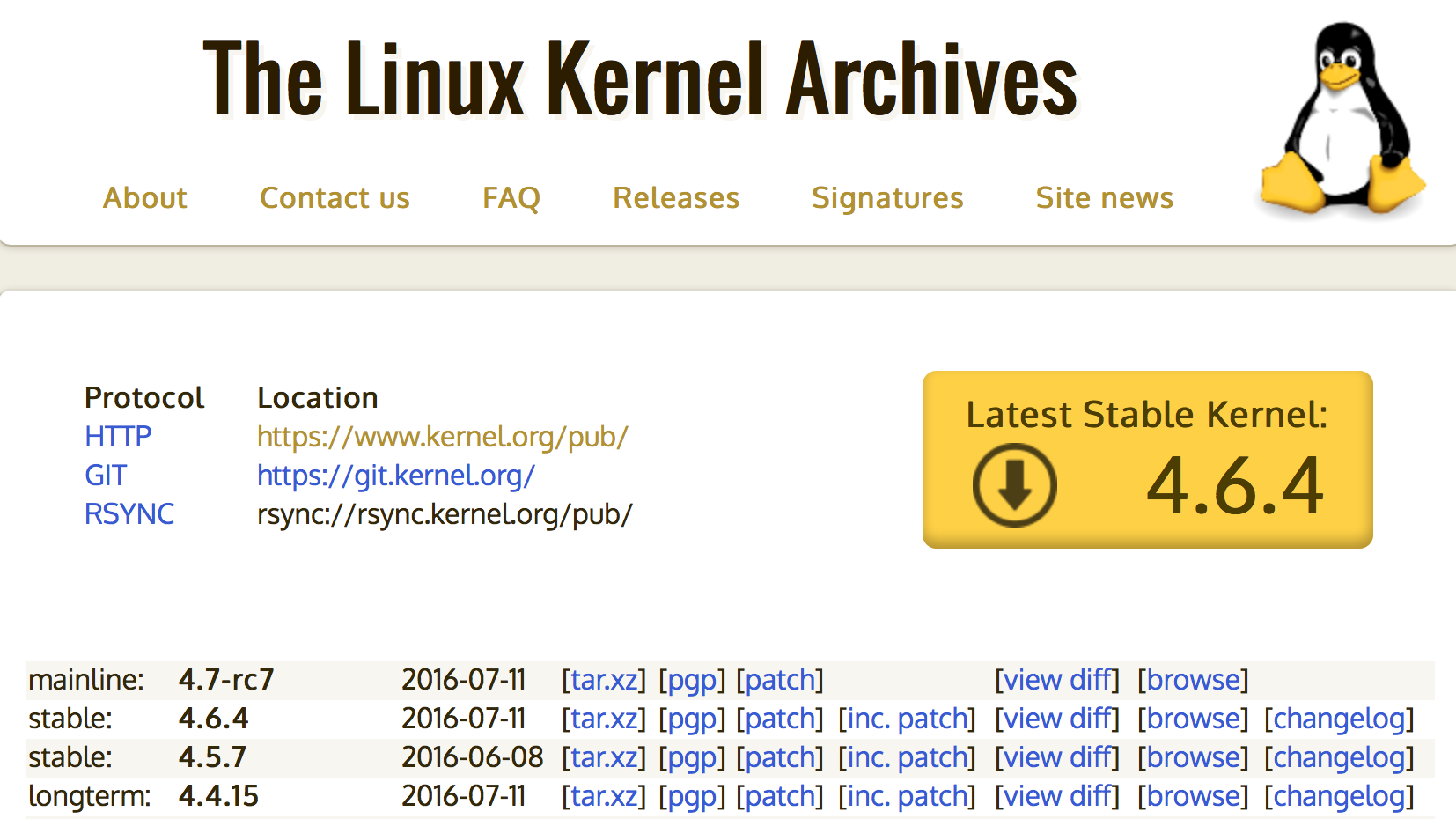The height and width of the screenshot is (819, 1456).
Task: Click the download arrow icon in yellow box
Action: (x=1014, y=485)
